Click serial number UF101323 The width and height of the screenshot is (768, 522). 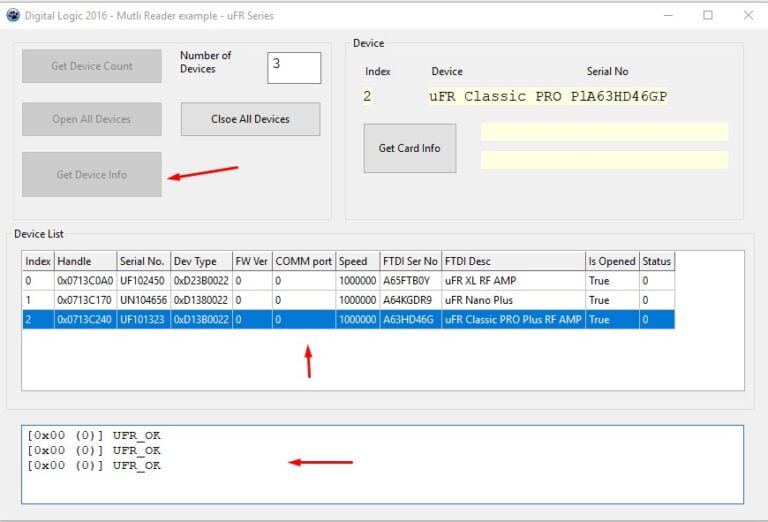click(x=142, y=319)
